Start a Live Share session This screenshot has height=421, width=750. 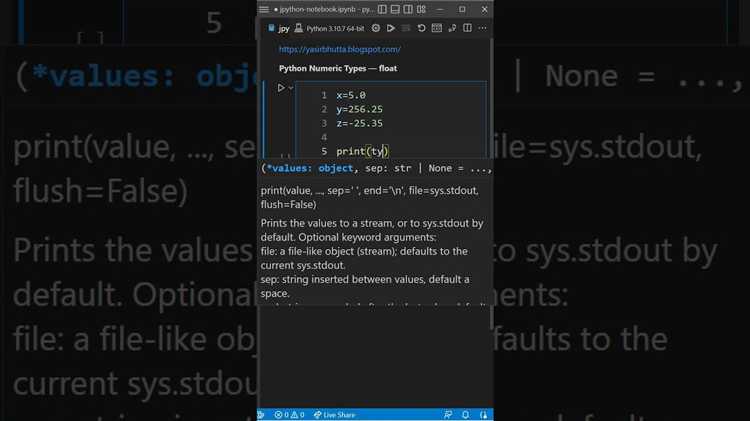pyautogui.click(x=334, y=414)
